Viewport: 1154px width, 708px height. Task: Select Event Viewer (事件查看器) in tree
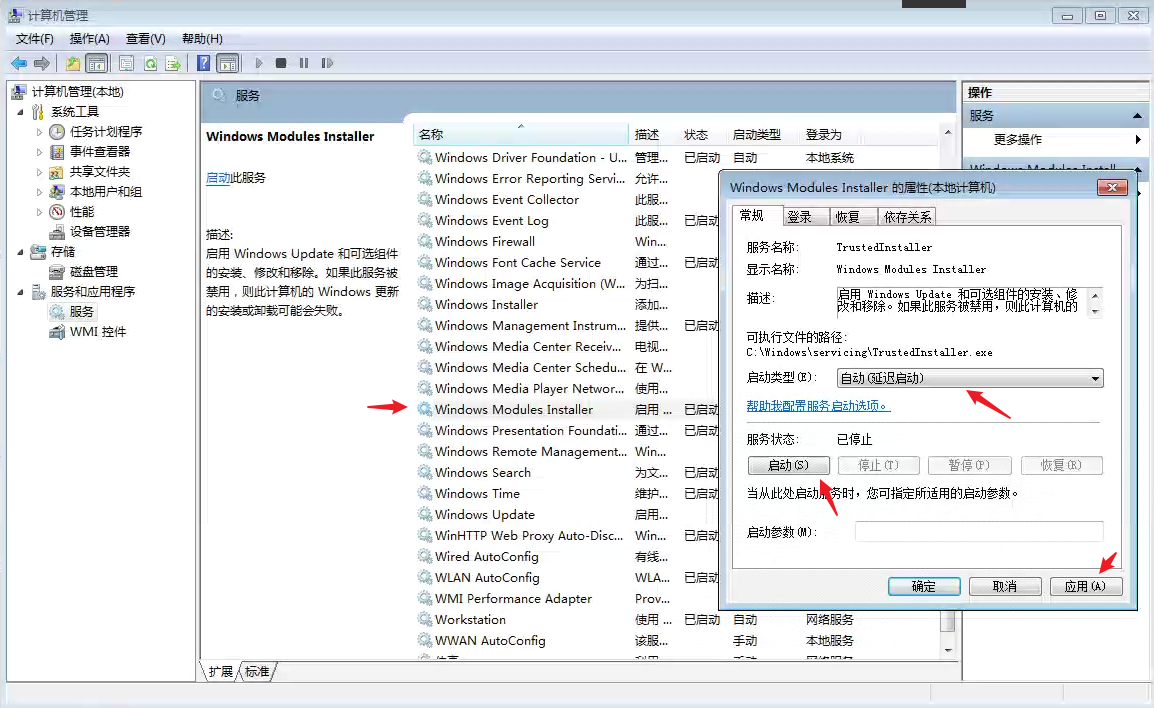[x=99, y=152]
